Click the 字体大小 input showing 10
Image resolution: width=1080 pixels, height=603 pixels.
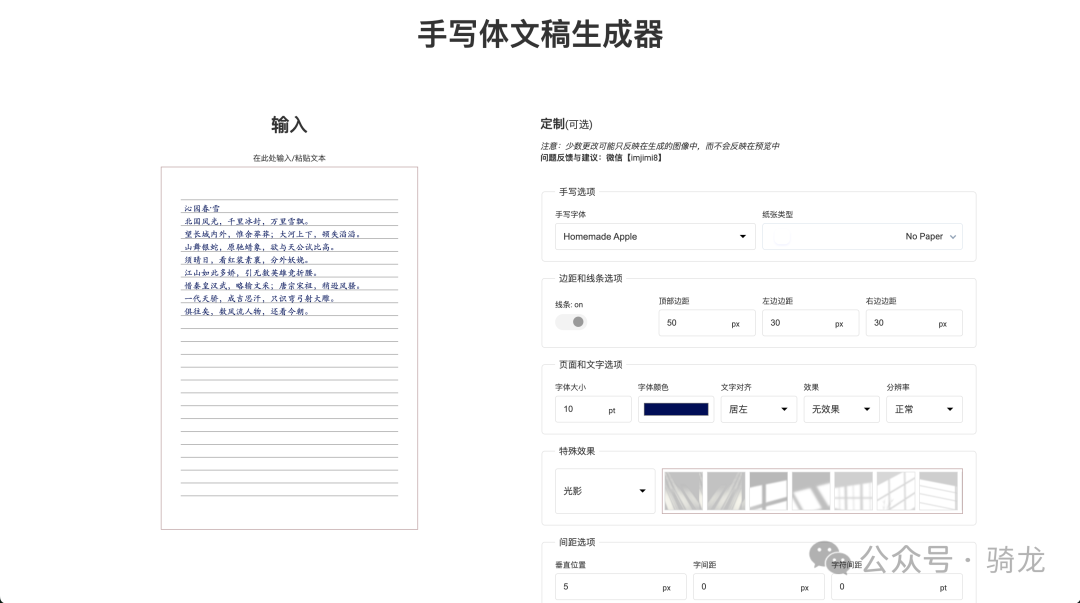[x=593, y=409]
